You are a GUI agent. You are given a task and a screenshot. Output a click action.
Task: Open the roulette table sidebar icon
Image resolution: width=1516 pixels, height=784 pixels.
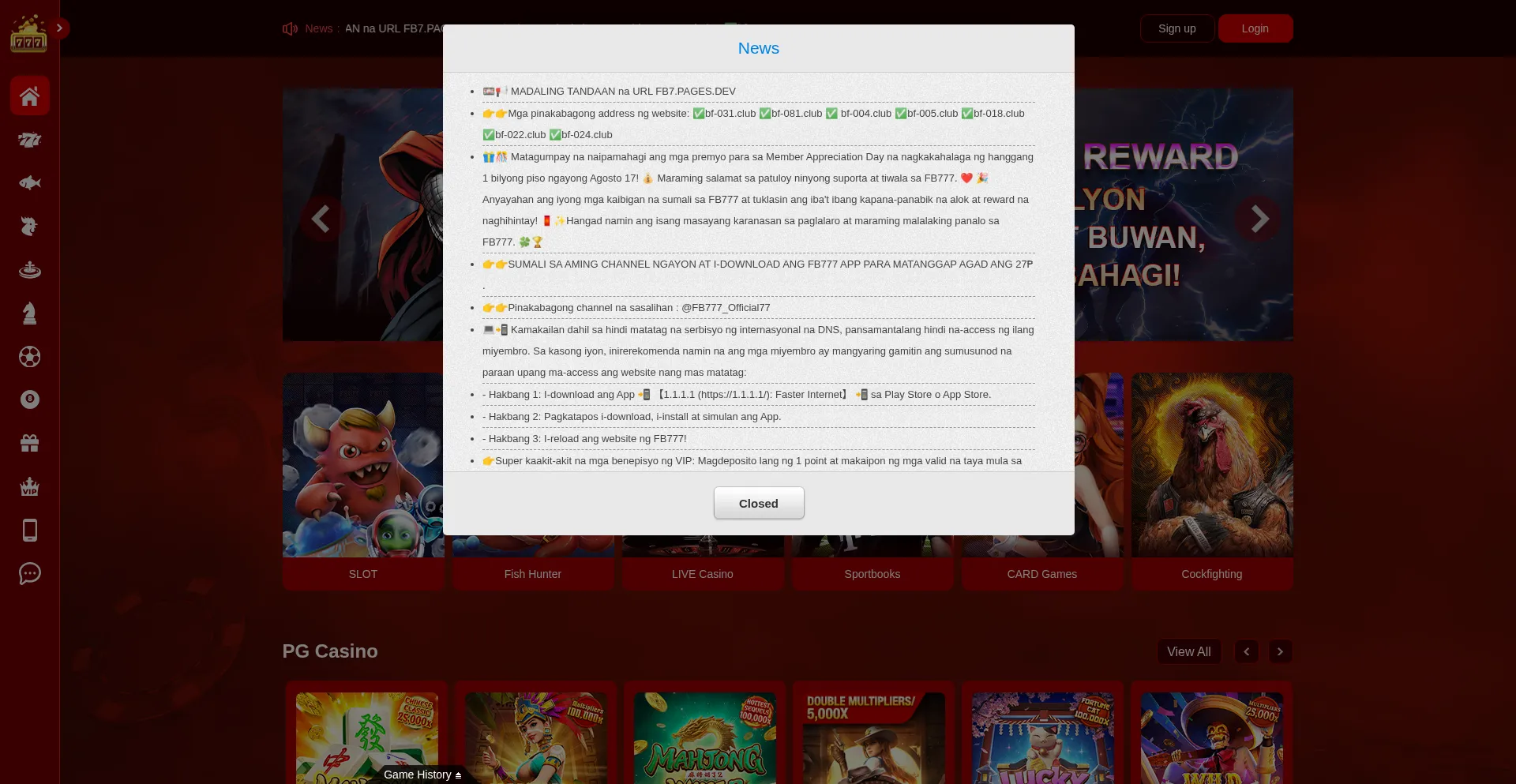tap(30, 270)
